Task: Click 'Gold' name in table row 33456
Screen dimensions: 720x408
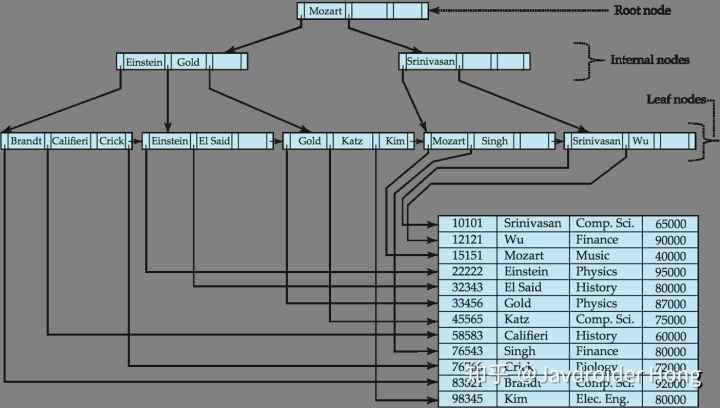Action: point(518,303)
